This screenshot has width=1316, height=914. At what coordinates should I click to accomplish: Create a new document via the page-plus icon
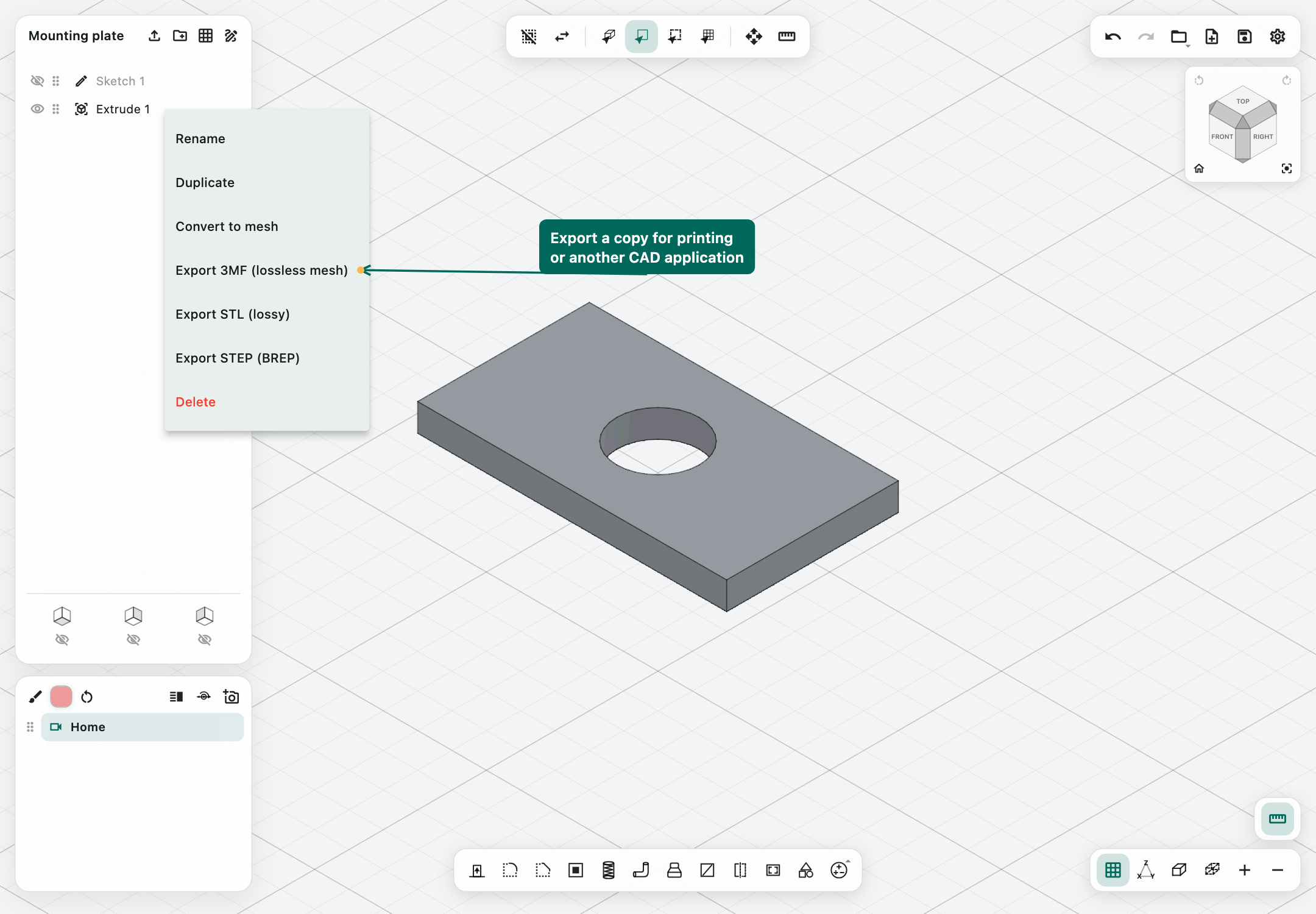pyautogui.click(x=1212, y=37)
